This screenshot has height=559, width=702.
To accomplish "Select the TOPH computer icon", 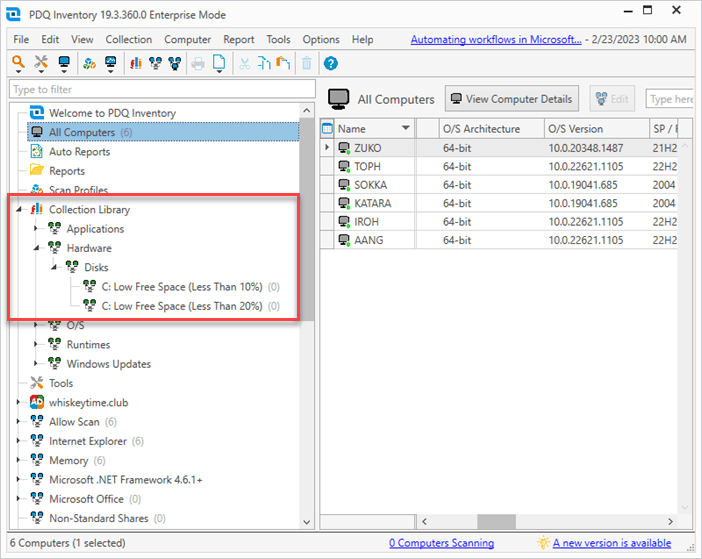I will point(343,166).
